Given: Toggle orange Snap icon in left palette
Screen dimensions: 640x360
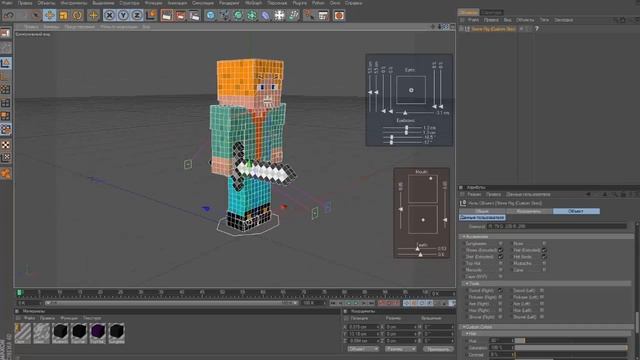Looking at the screenshot, I should pos(6,173).
